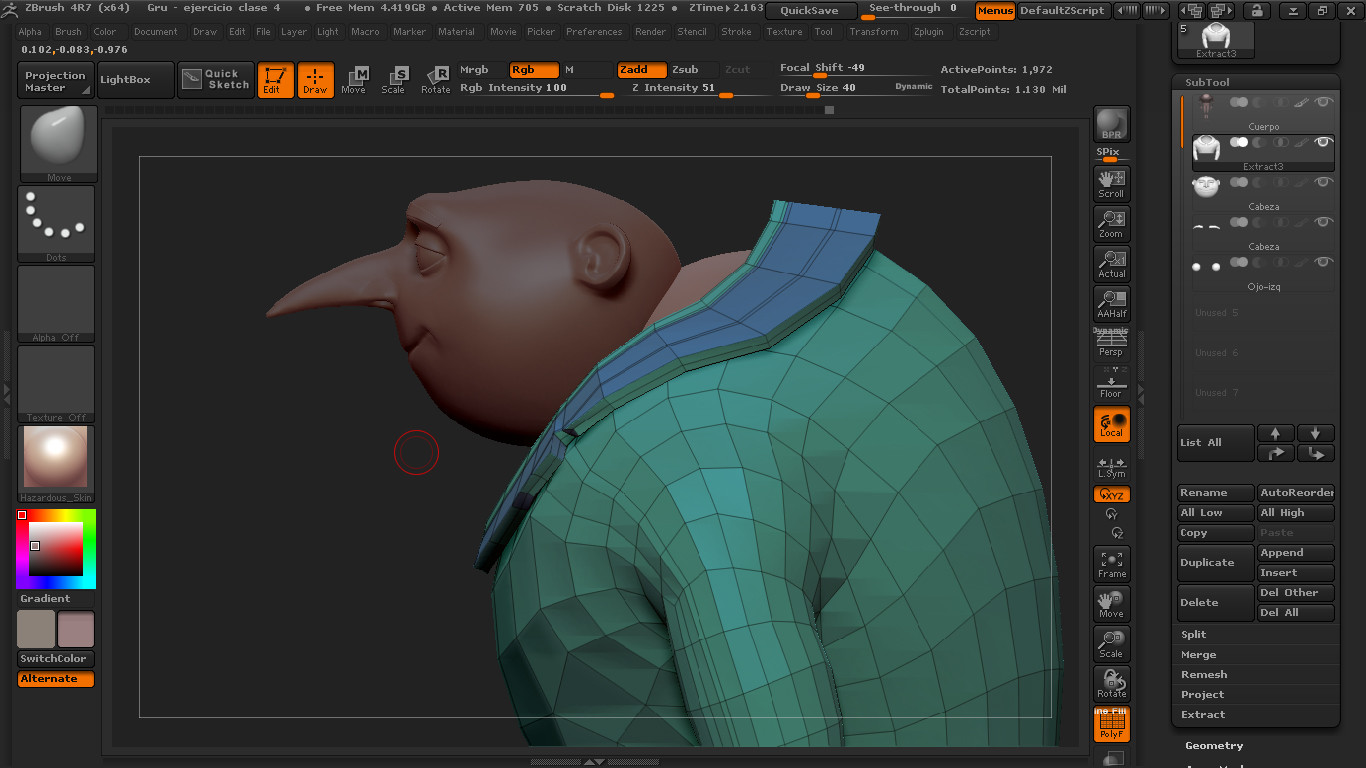Pick a color from the Gradient picker
Viewport: 1366px width, 768px height.
(55, 550)
